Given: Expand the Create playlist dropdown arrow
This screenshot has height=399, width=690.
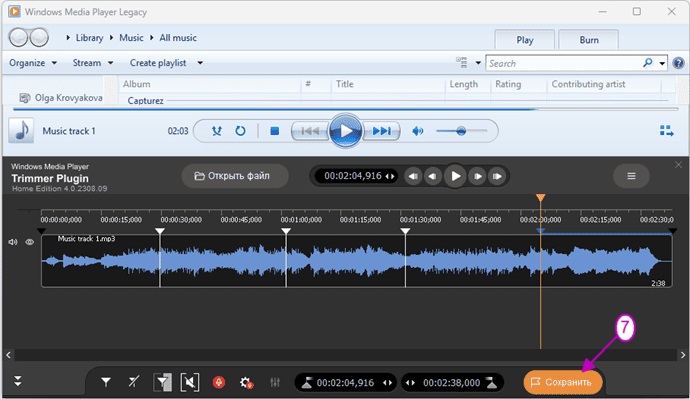Looking at the screenshot, I should coord(200,63).
